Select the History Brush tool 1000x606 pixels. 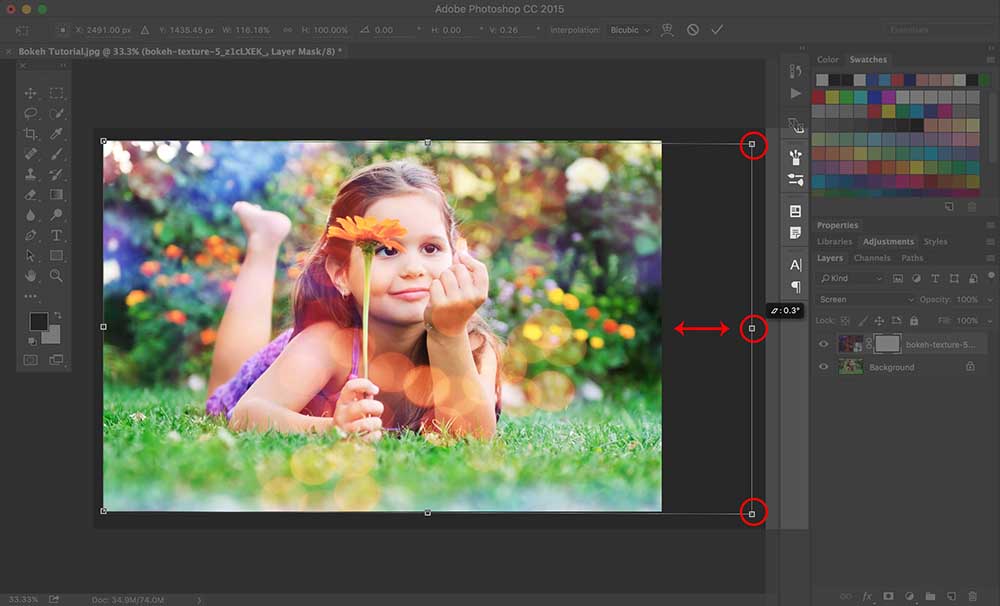(57, 174)
